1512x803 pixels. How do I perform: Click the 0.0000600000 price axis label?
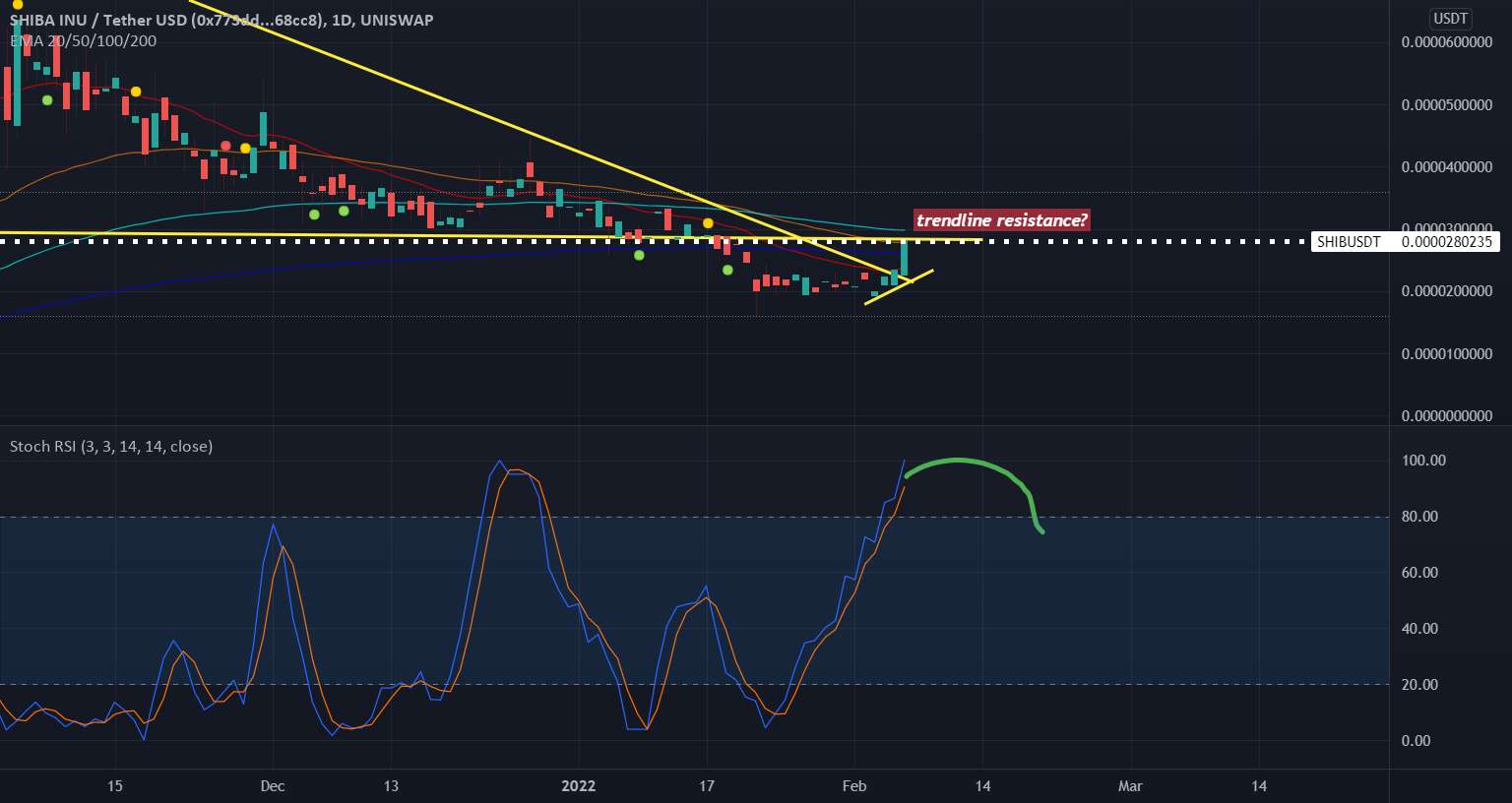coord(1446,42)
